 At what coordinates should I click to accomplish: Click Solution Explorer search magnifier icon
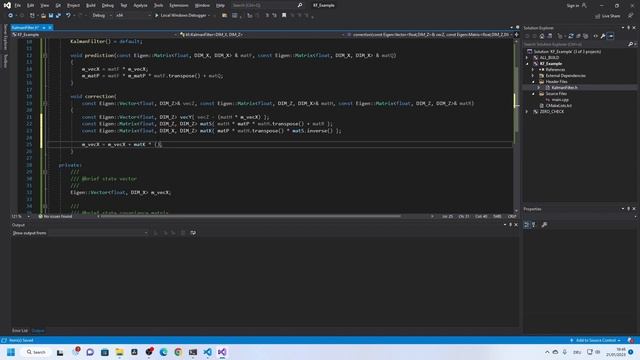pyautogui.click(x=631, y=44)
